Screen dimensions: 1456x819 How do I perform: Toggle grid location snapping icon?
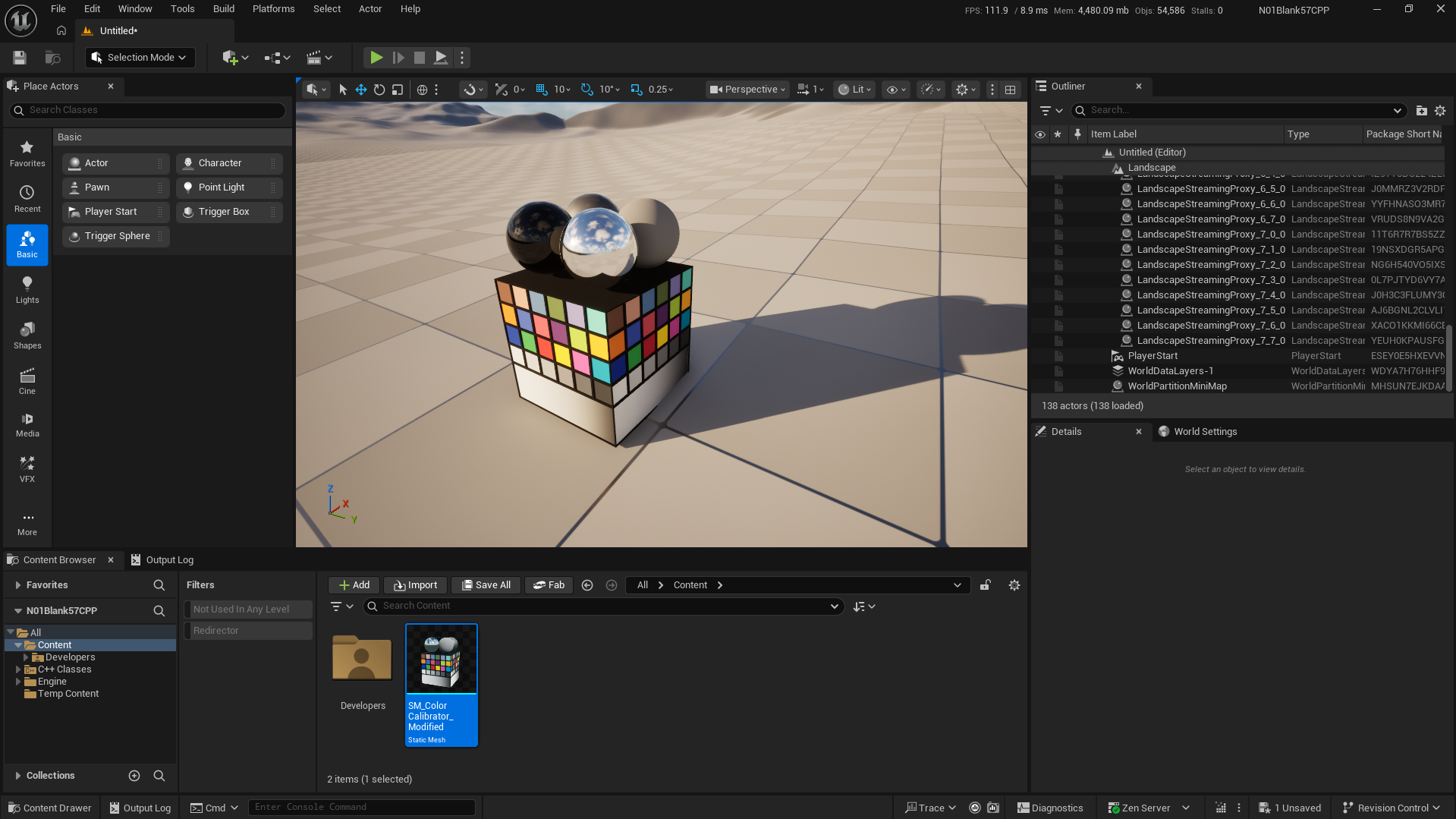tap(542, 90)
